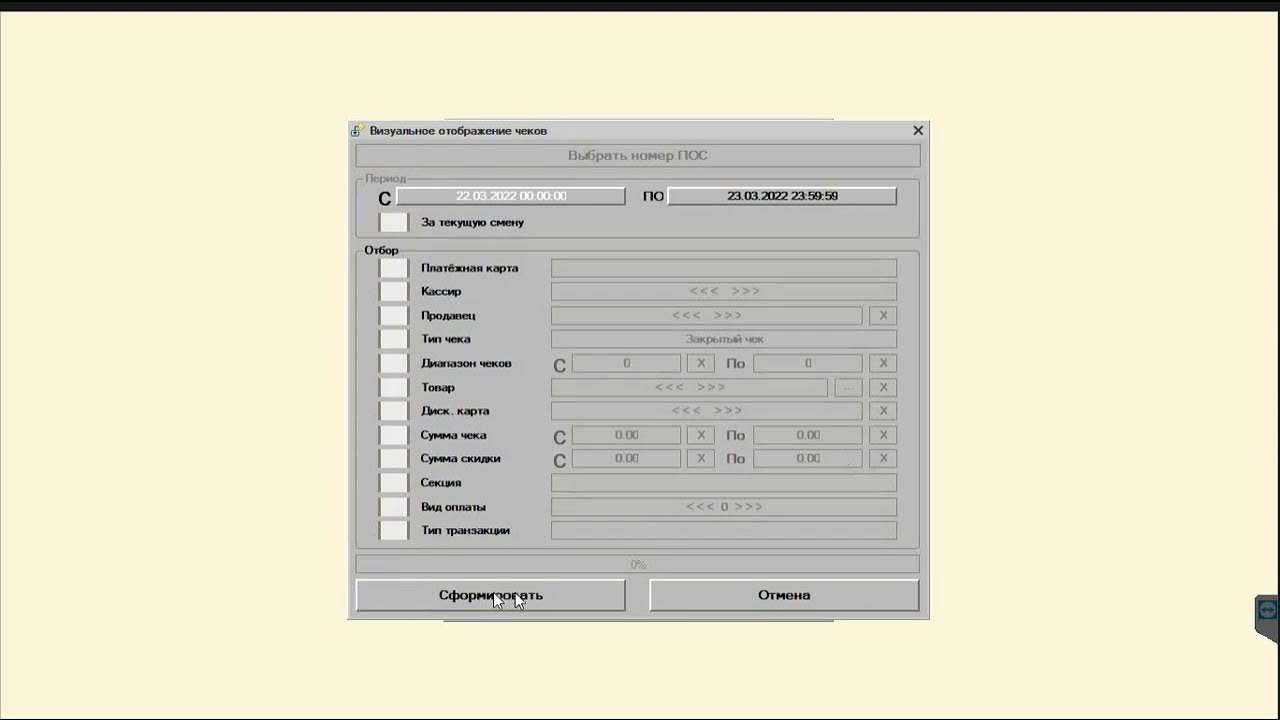1280x720 pixels.
Task: Clear the 'Диск. карта' field with X
Action: [883, 411]
